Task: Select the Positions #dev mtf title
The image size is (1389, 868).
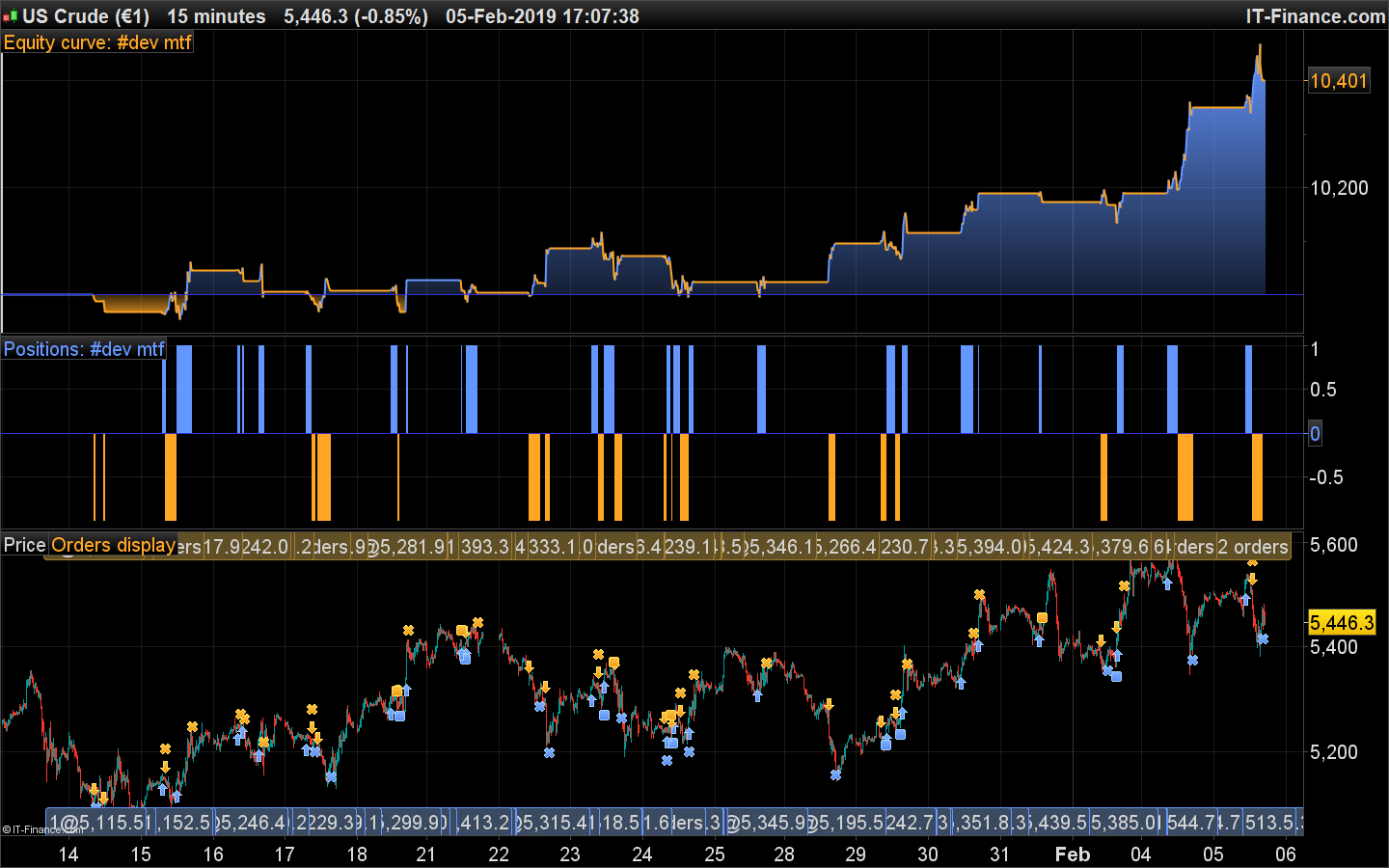Action: point(84,349)
